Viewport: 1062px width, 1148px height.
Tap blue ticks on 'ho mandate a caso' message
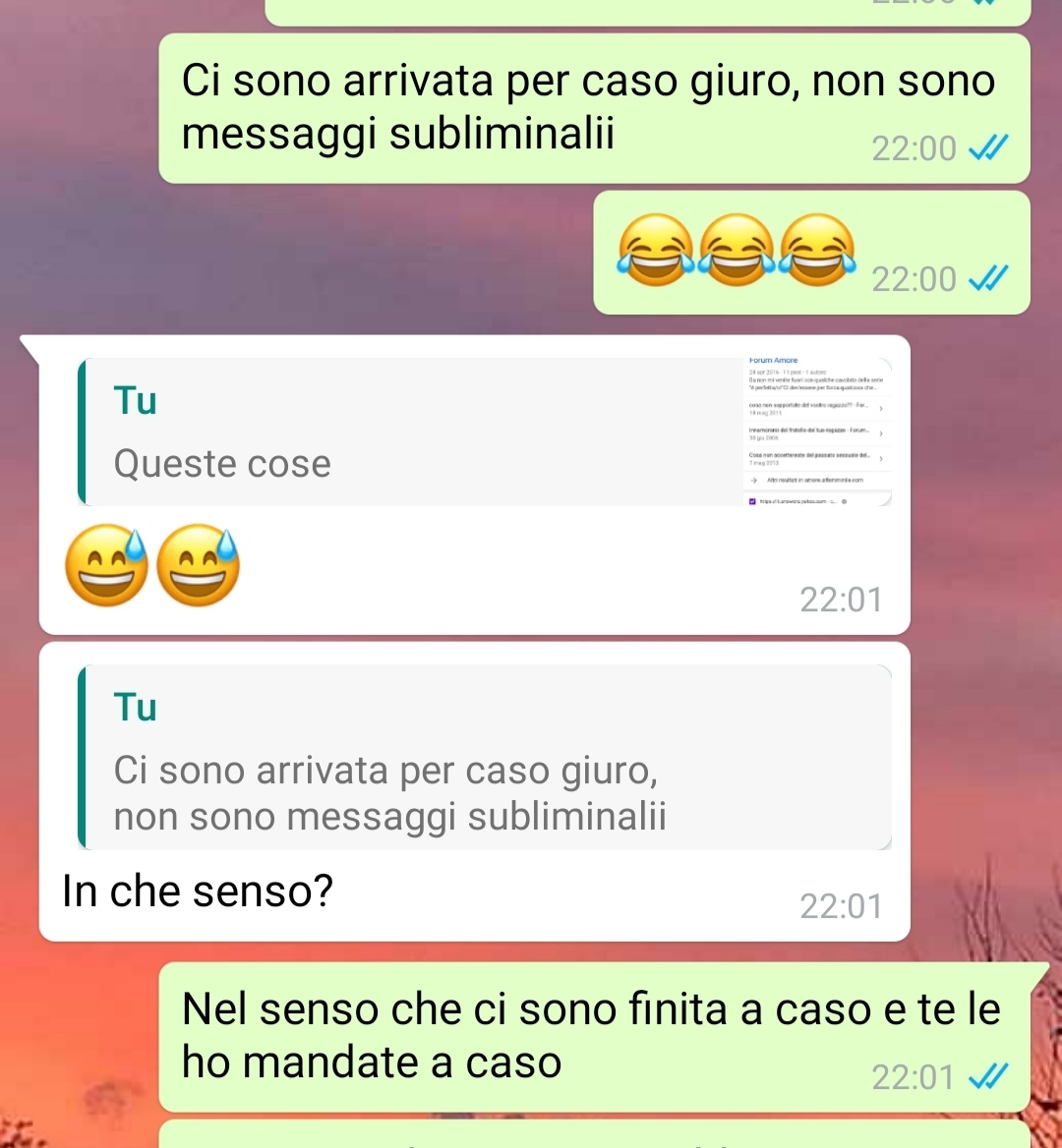[988, 1076]
